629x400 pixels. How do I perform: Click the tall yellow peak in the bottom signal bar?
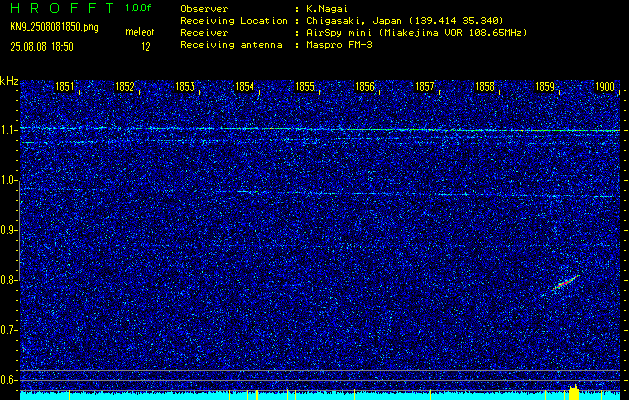(x=574, y=392)
